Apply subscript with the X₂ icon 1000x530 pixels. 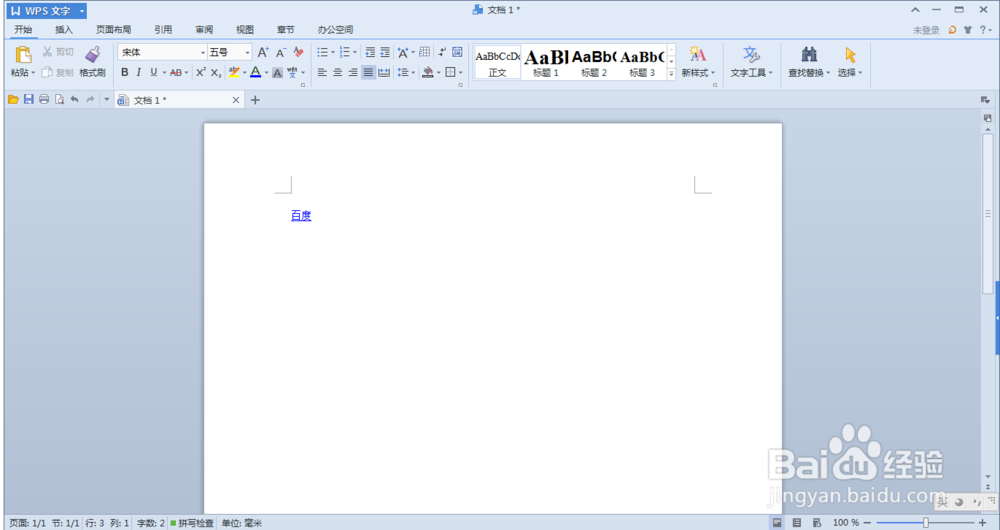click(216, 73)
